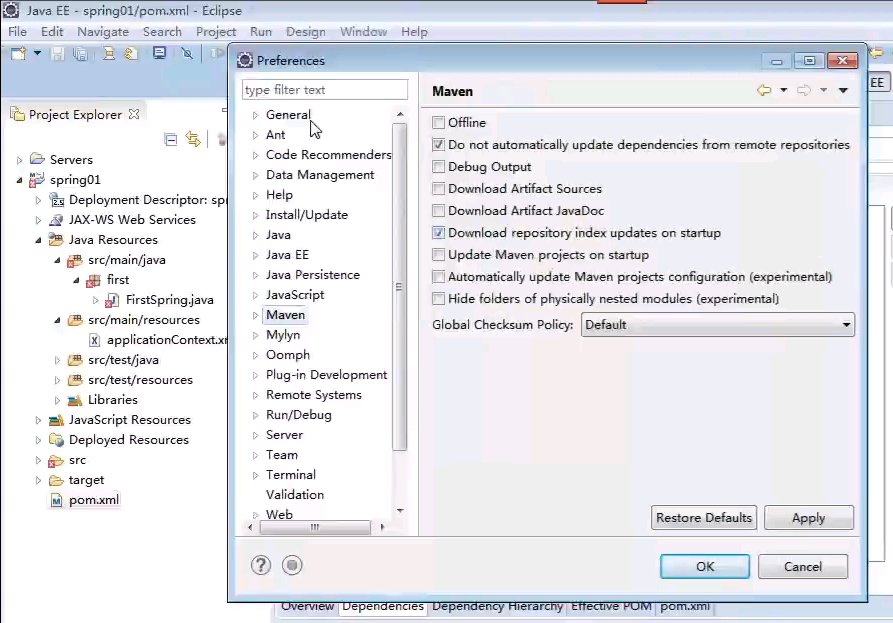The image size is (893, 623).
Task: Enable the Offline checkbox
Action: point(438,122)
